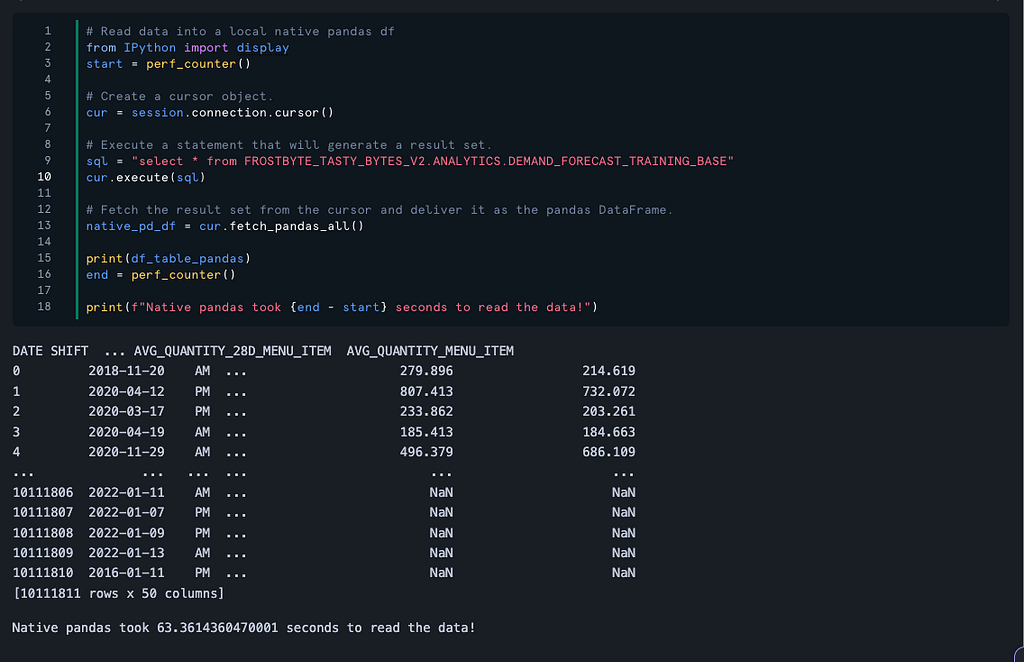Viewport: 1024px width, 662px height.
Task: Click the green cell status bar
Action: [77, 169]
